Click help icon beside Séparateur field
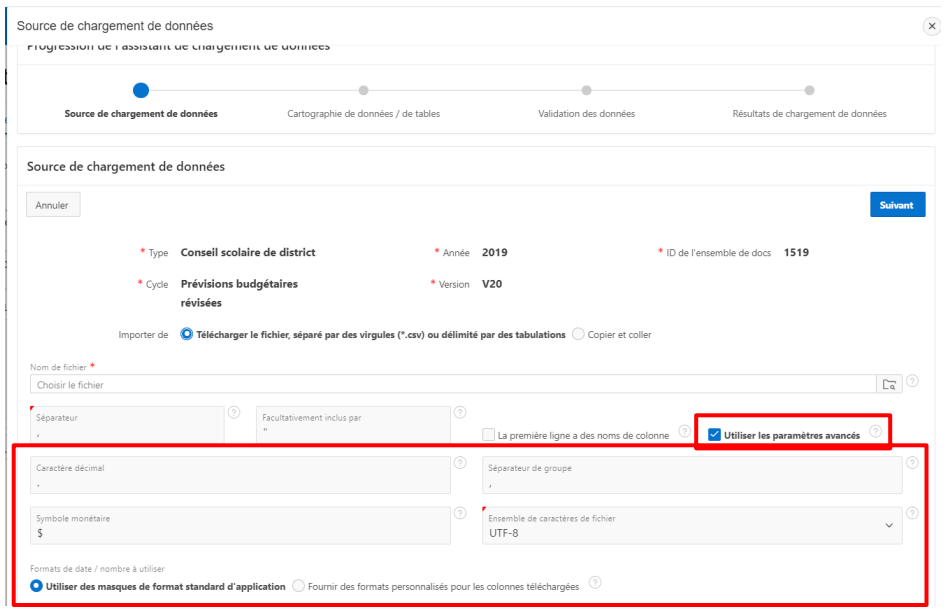The image size is (948, 613). click(234, 411)
